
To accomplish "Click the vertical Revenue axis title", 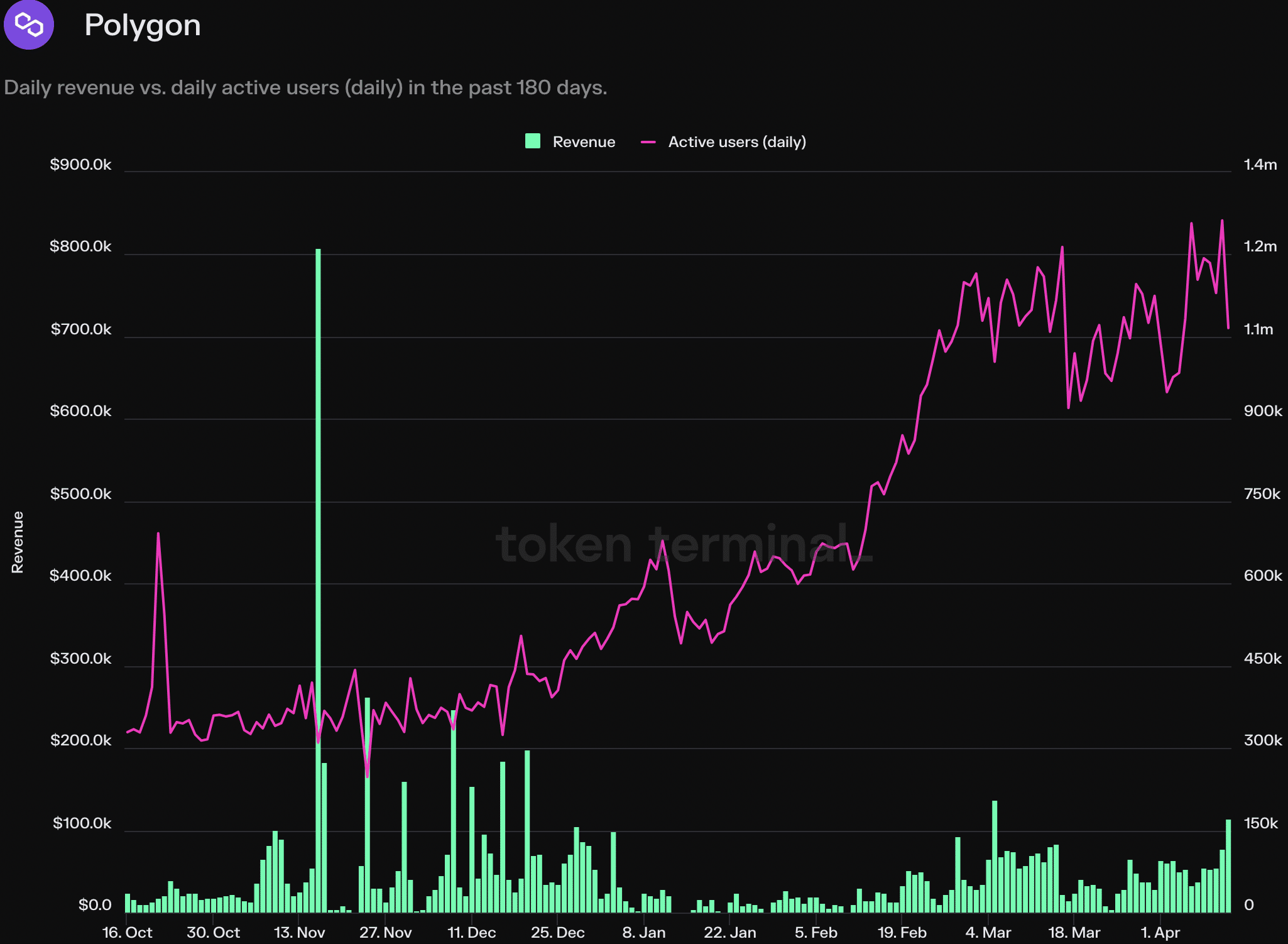I will pyautogui.click(x=18, y=542).
